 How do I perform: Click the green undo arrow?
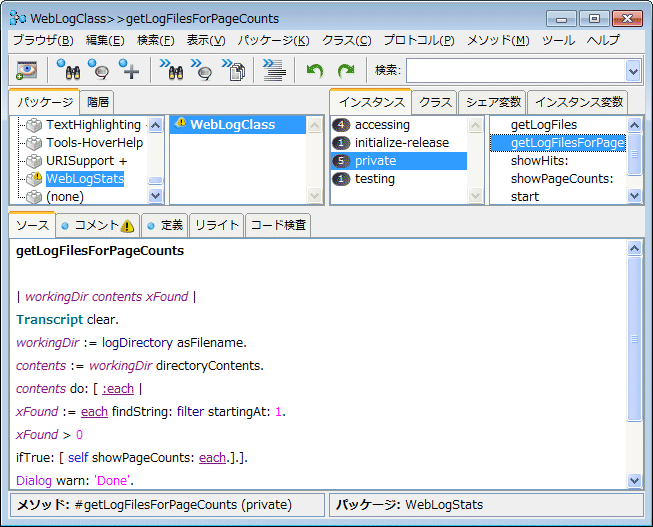point(315,70)
